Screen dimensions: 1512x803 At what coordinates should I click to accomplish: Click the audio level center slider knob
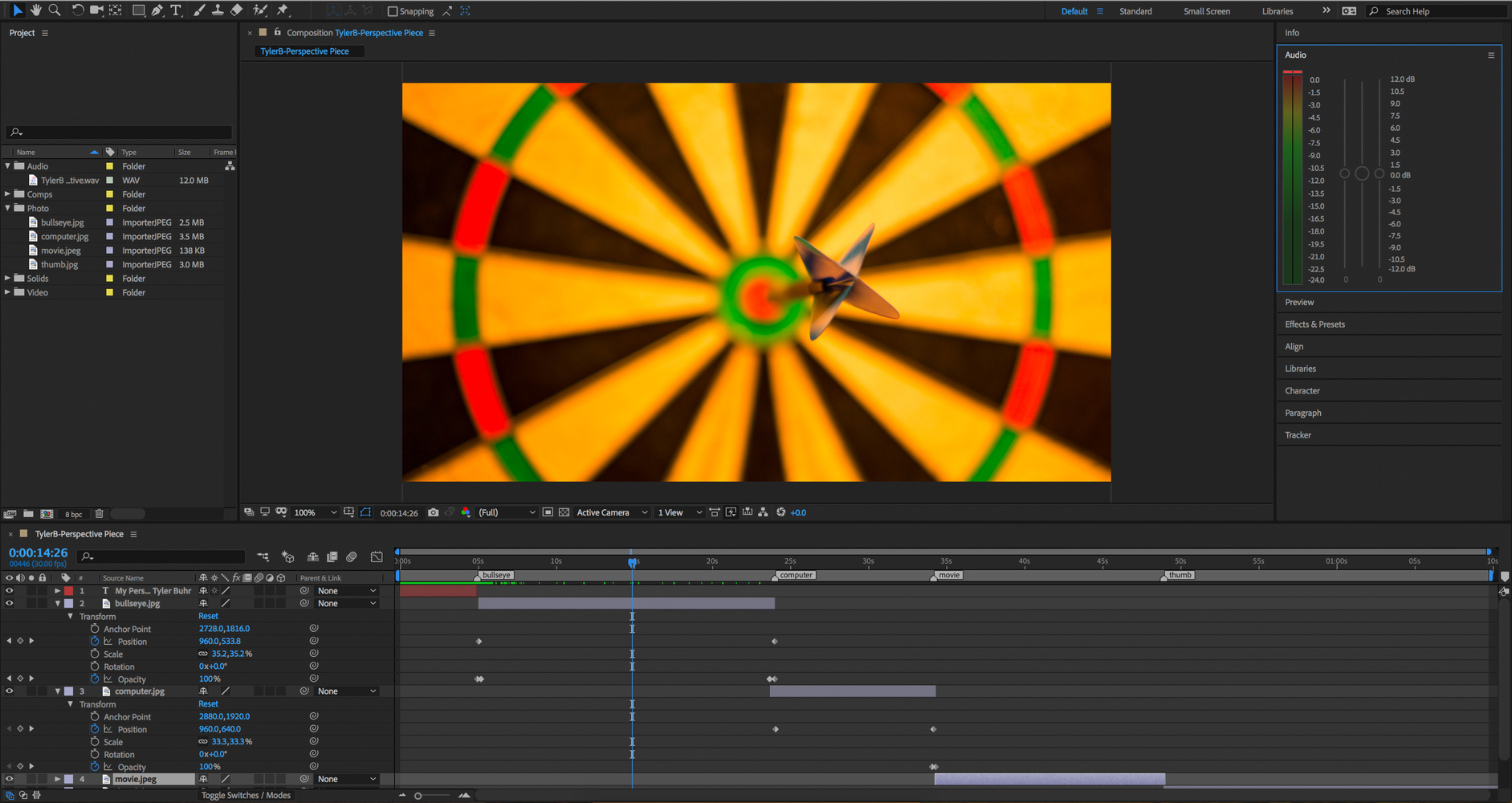[x=1362, y=173]
